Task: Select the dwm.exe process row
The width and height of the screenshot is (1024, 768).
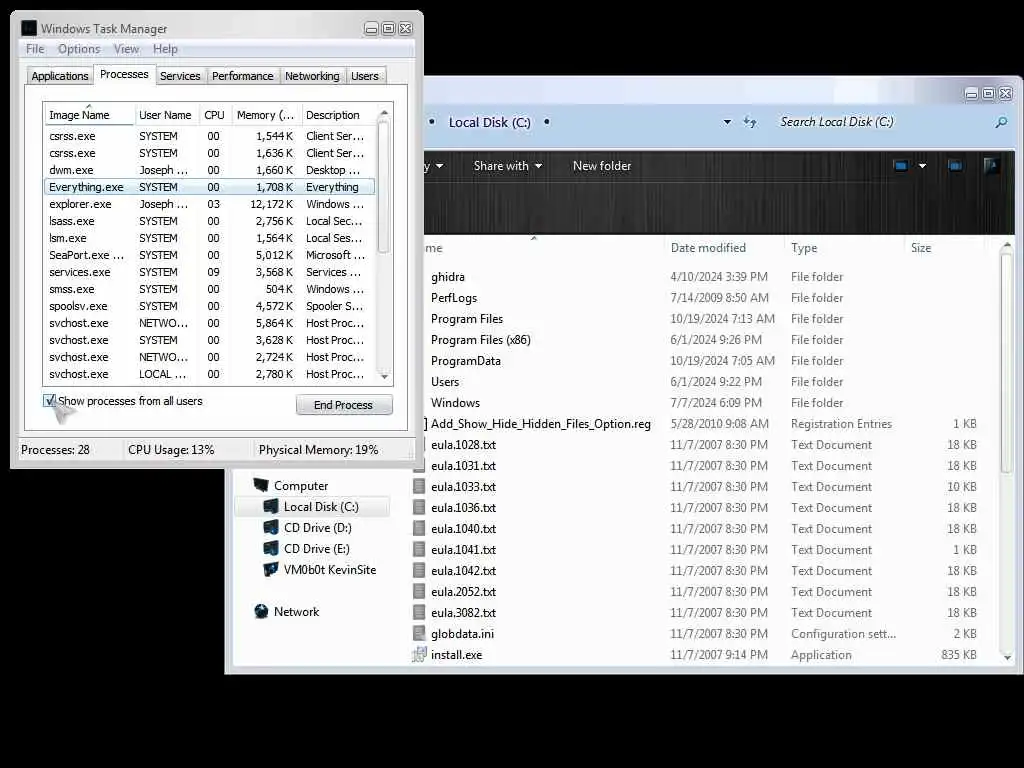Action: pos(209,170)
